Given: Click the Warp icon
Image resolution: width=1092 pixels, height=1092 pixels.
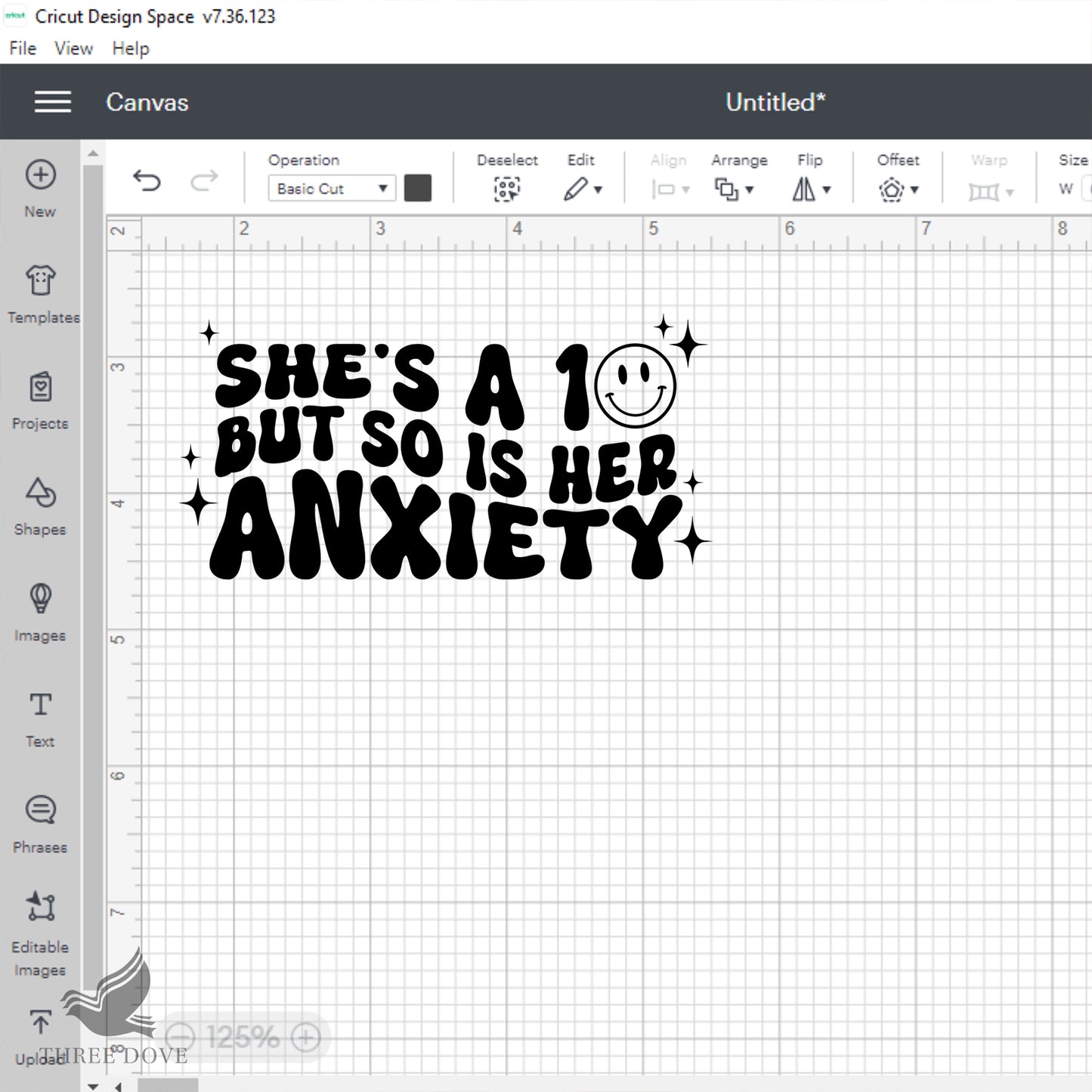Looking at the screenshot, I should [x=984, y=192].
